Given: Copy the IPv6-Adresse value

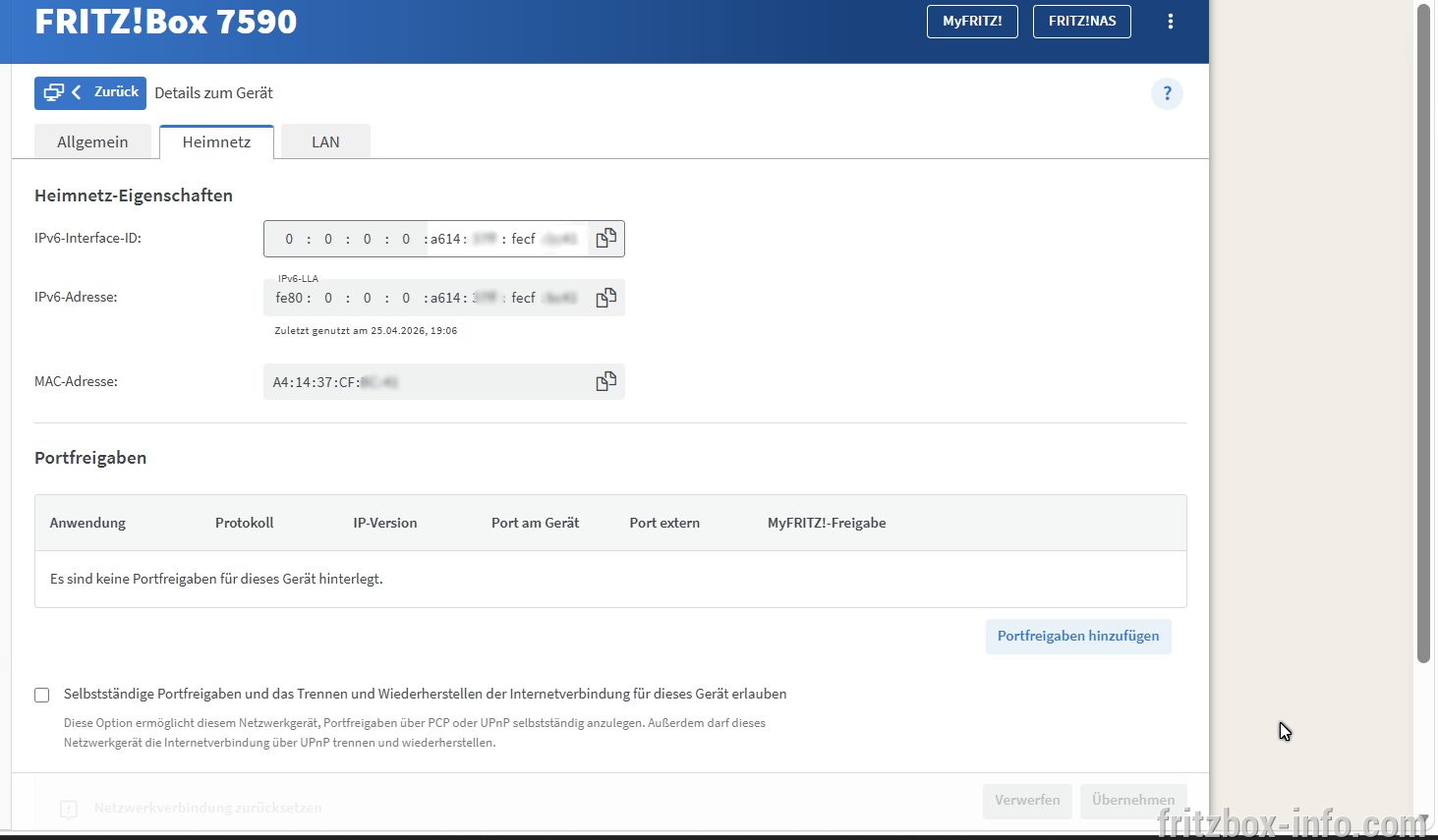Looking at the screenshot, I should click(x=606, y=298).
